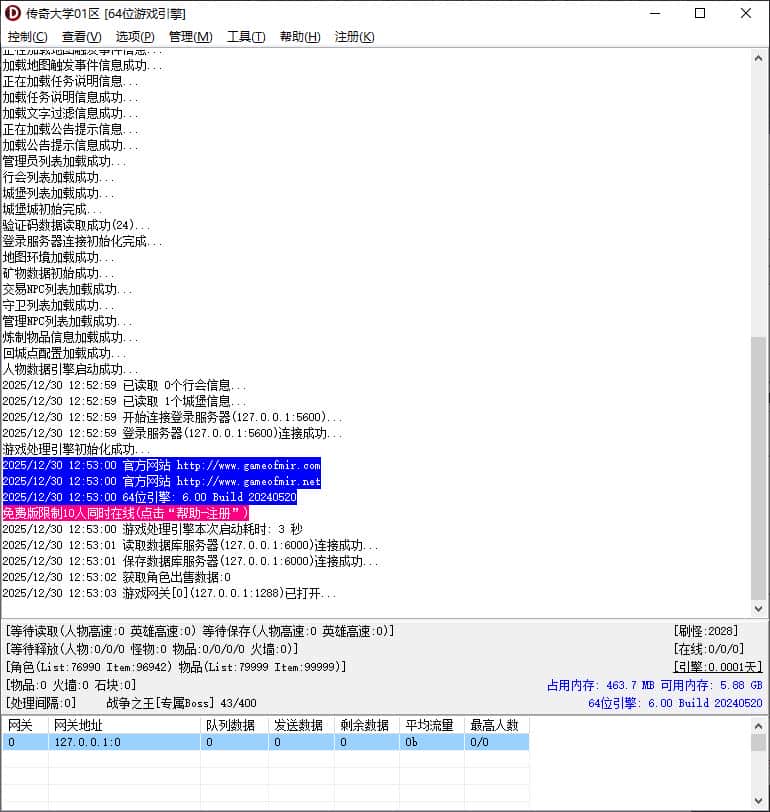Viewport: 770px width, 812px height.
Task: Click log line 已读取 1个城堡信息
Action: tap(124, 401)
